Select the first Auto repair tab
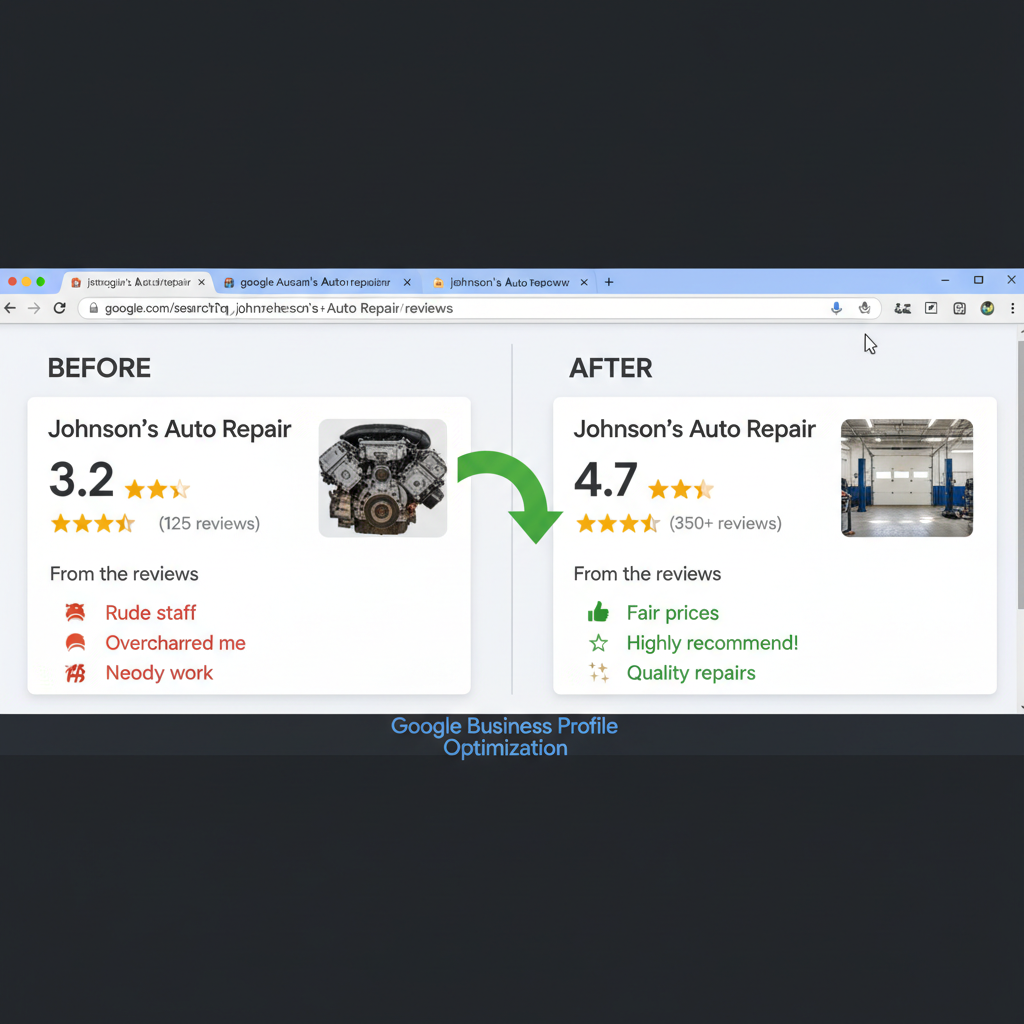This screenshot has width=1024, height=1024. point(138,282)
